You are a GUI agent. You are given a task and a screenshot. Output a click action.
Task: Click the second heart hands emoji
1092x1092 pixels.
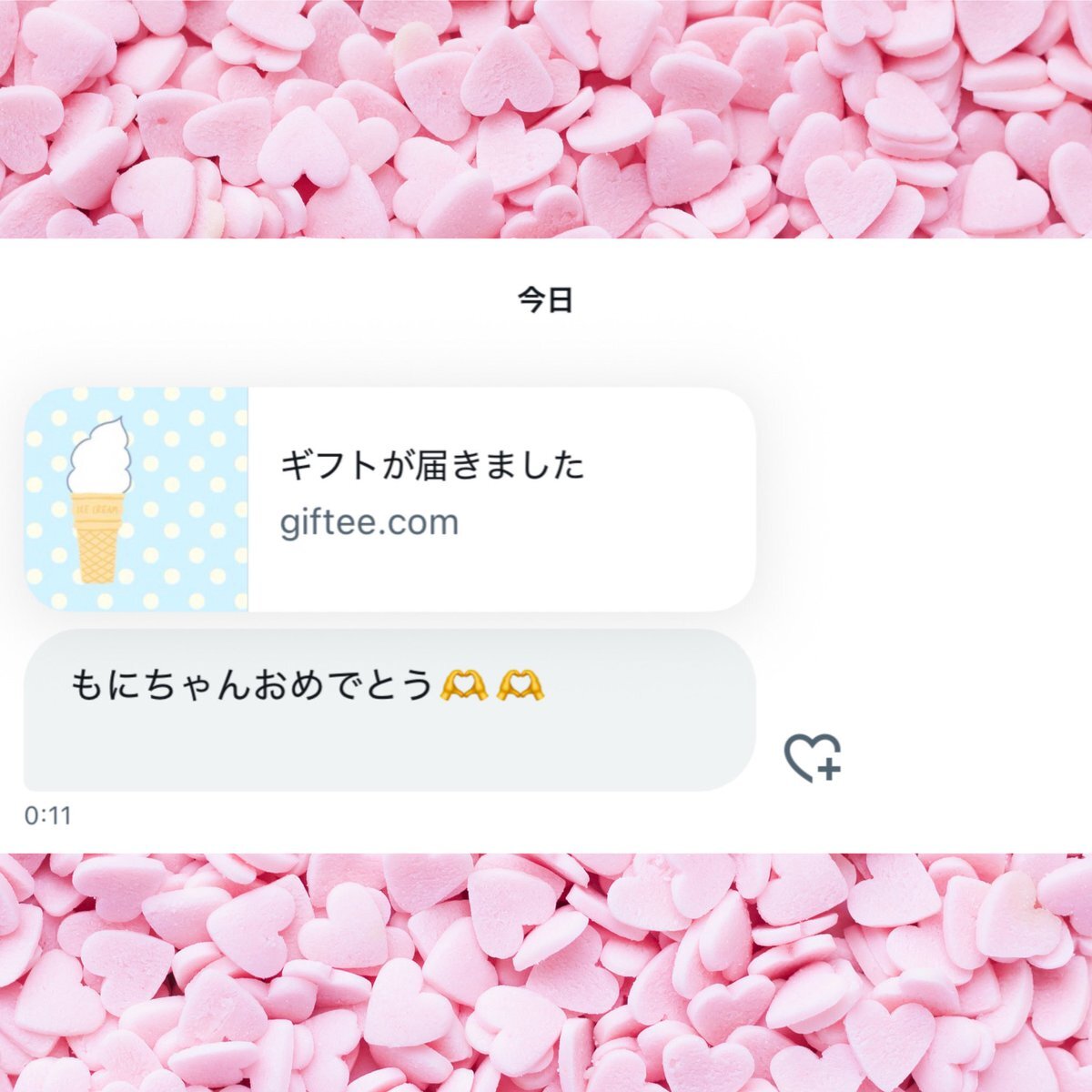pos(521,685)
